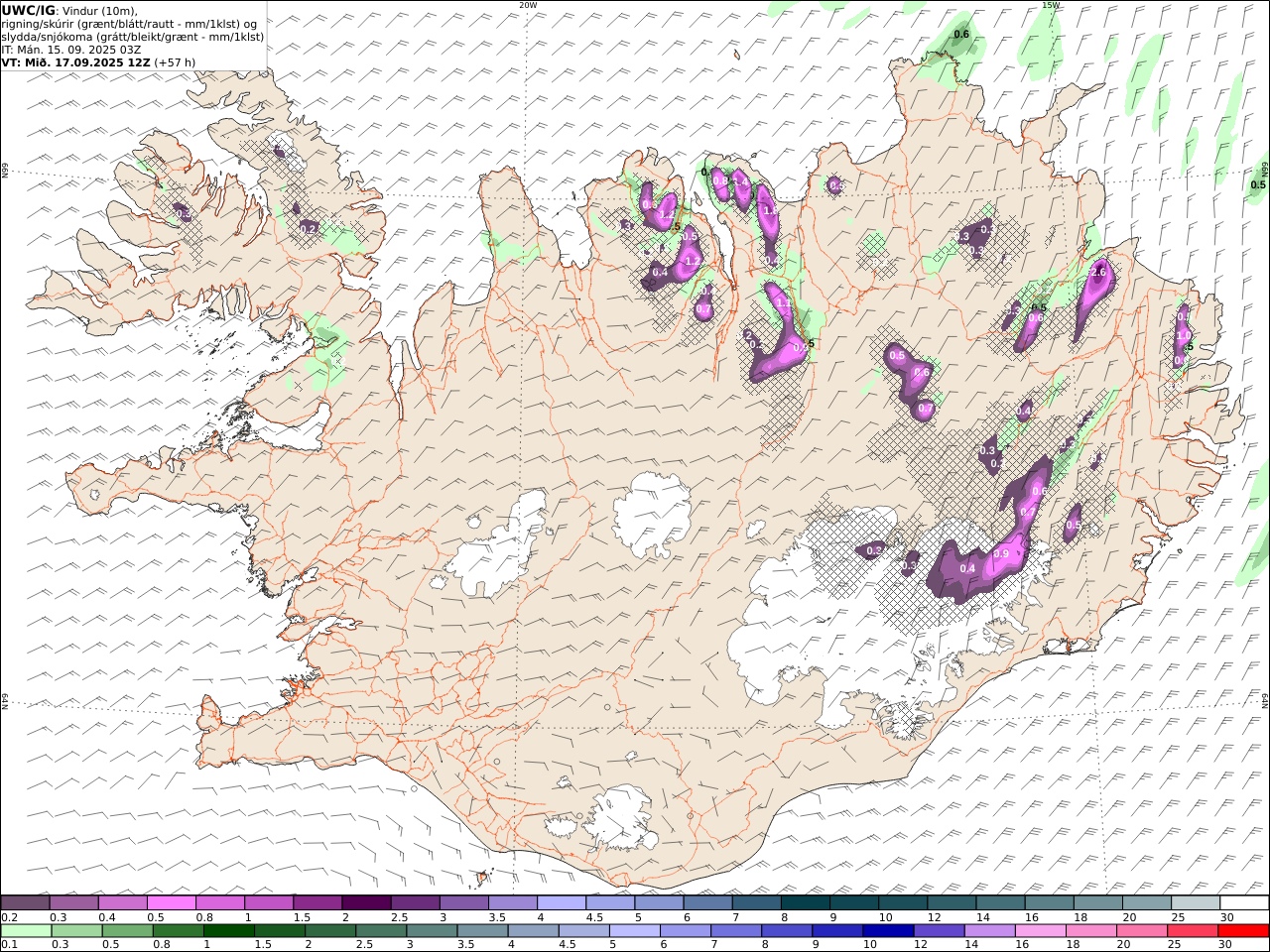Click the light grey 25–30 snow legend swatch
The width and height of the screenshot is (1270, 952).
(x=1195, y=903)
